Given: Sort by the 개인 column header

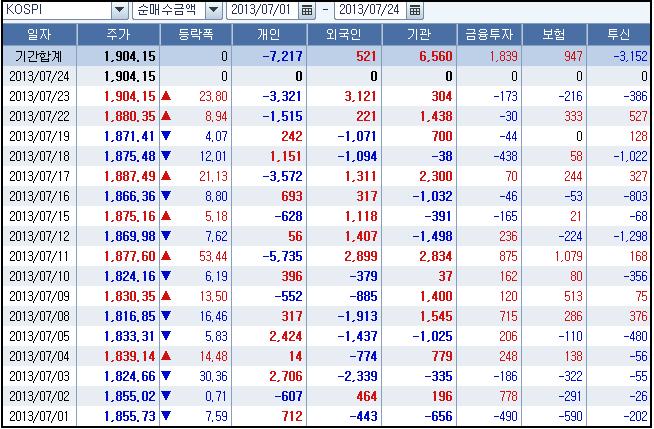Looking at the screenshot, I should (x=269, y=35).
